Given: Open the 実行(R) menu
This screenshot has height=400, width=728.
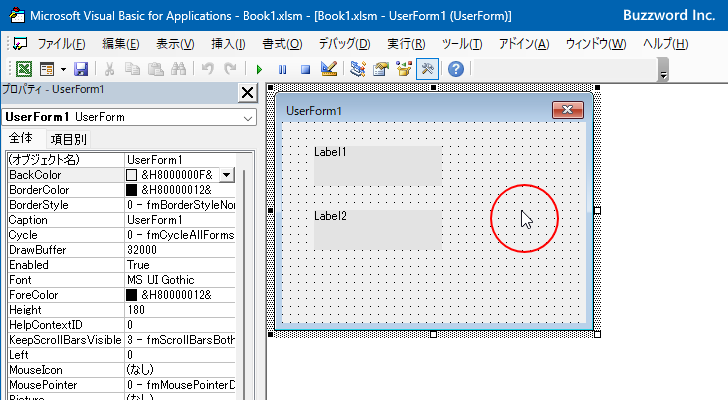Looking at the screenshot, I should click(406, 44).
